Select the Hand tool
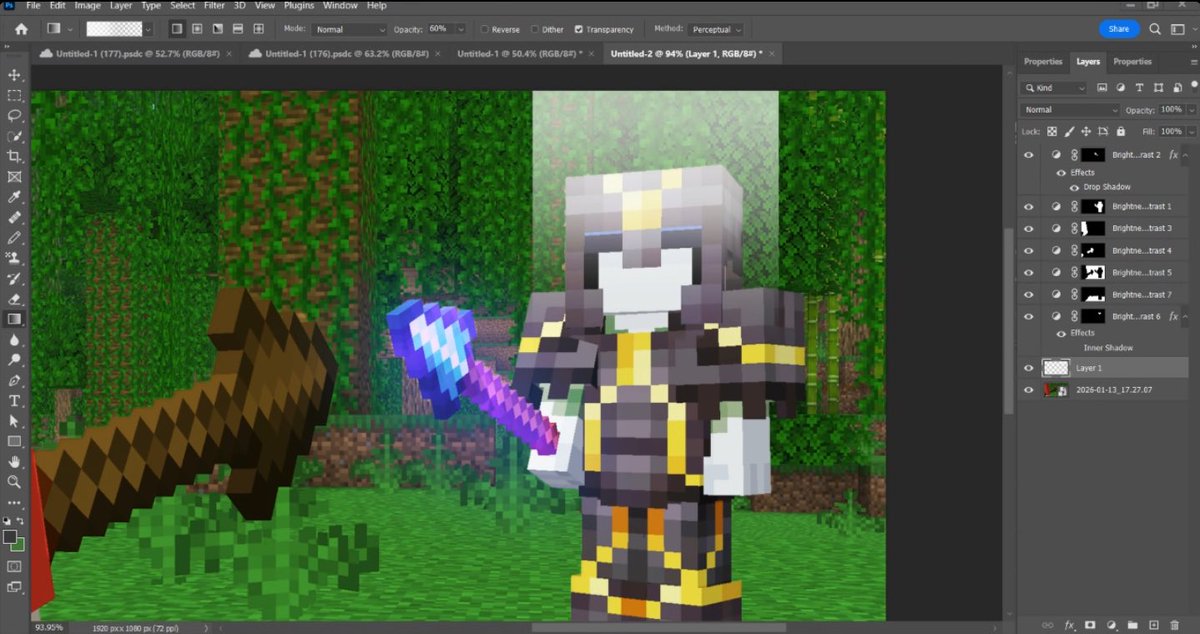 [14, 462]
